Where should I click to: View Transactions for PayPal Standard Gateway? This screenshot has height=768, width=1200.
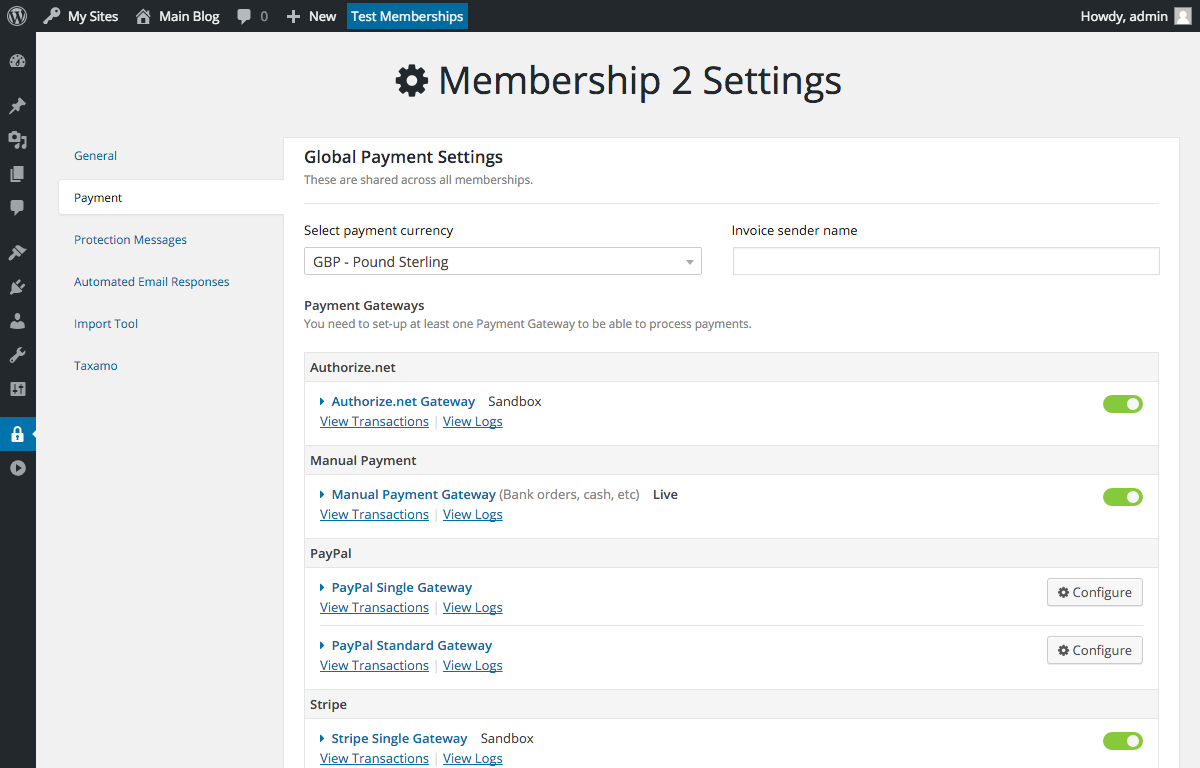(x=374, y=666)
